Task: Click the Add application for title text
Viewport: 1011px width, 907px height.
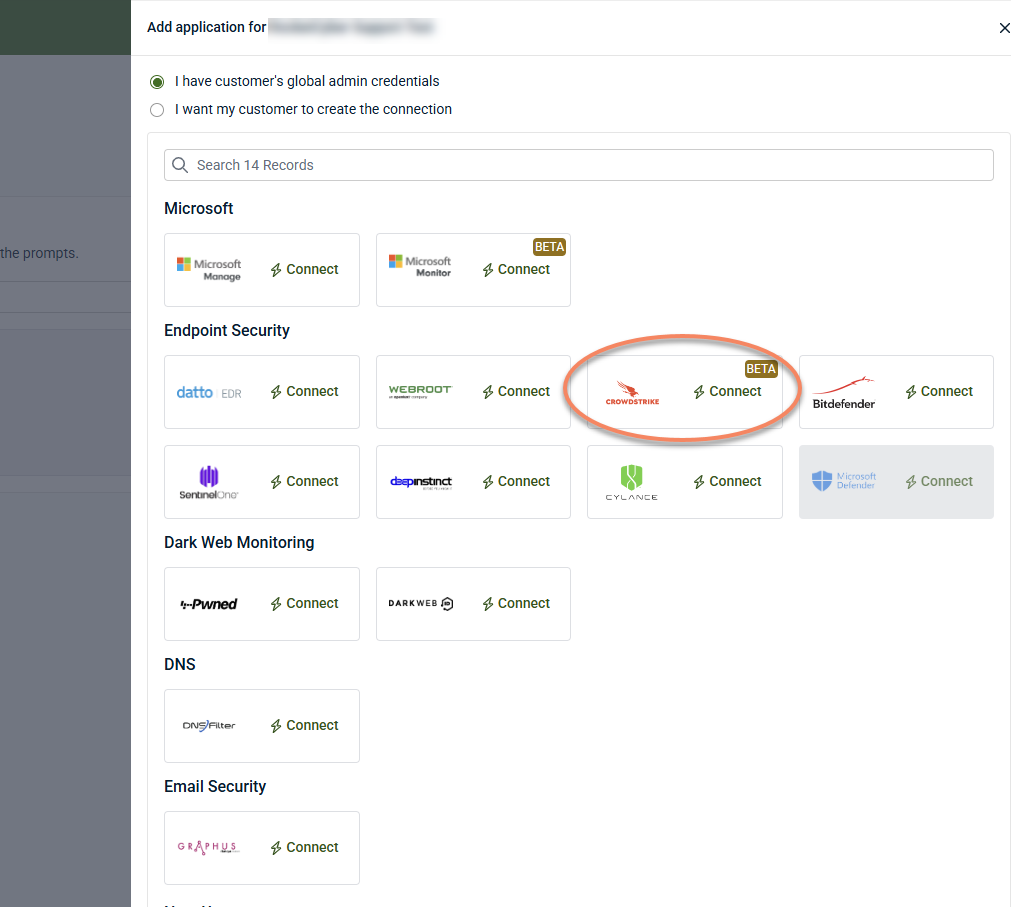Action: (x=206, y=27)
